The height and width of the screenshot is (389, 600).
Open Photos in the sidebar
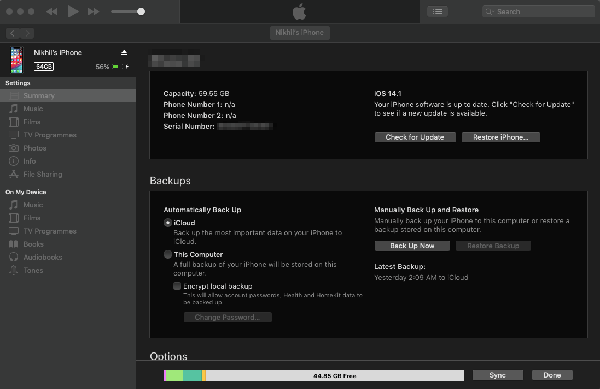point(68,148)
